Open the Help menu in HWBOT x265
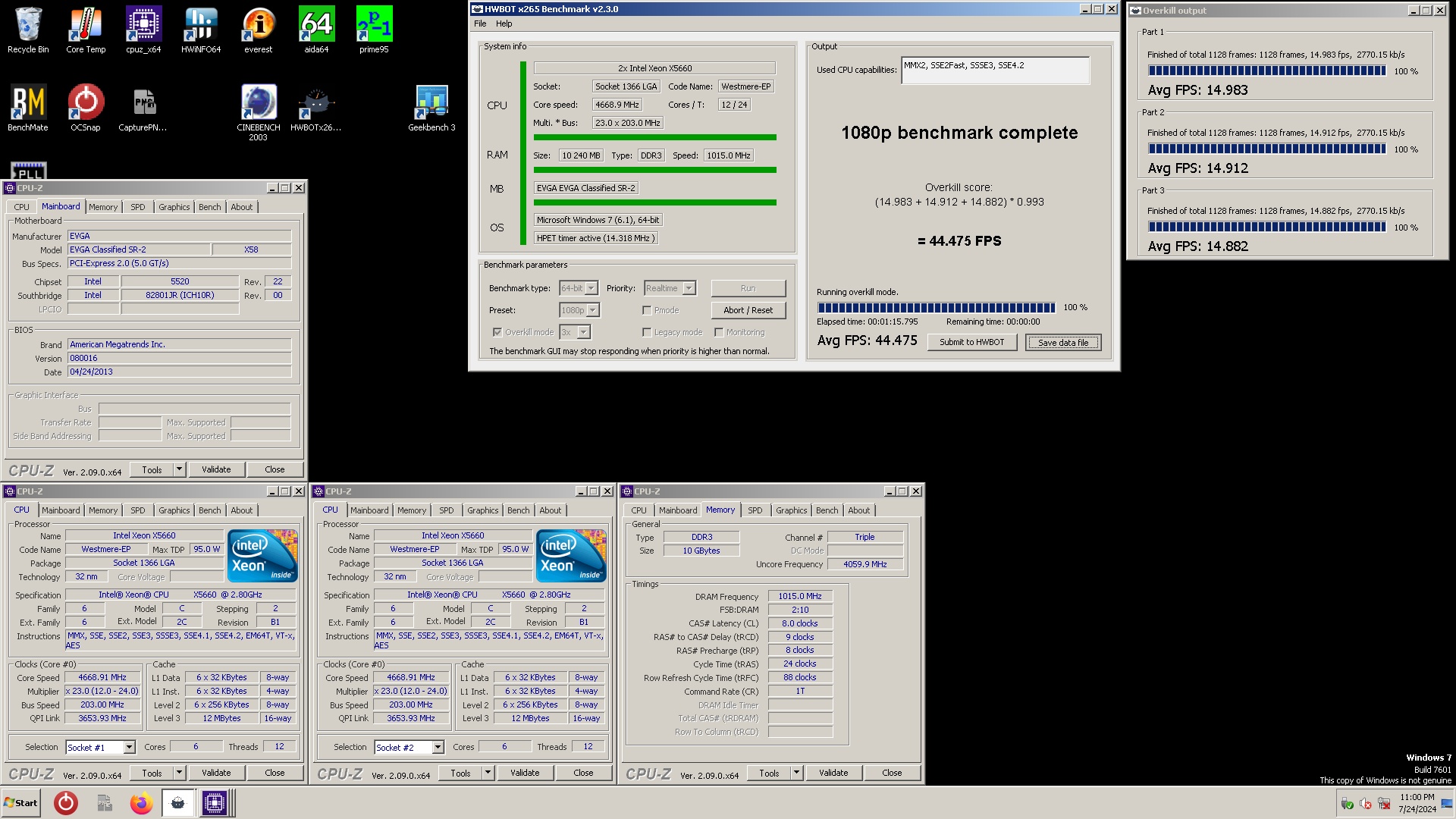The height and width of the screenshot is (819, 1456). coord(504,24)
